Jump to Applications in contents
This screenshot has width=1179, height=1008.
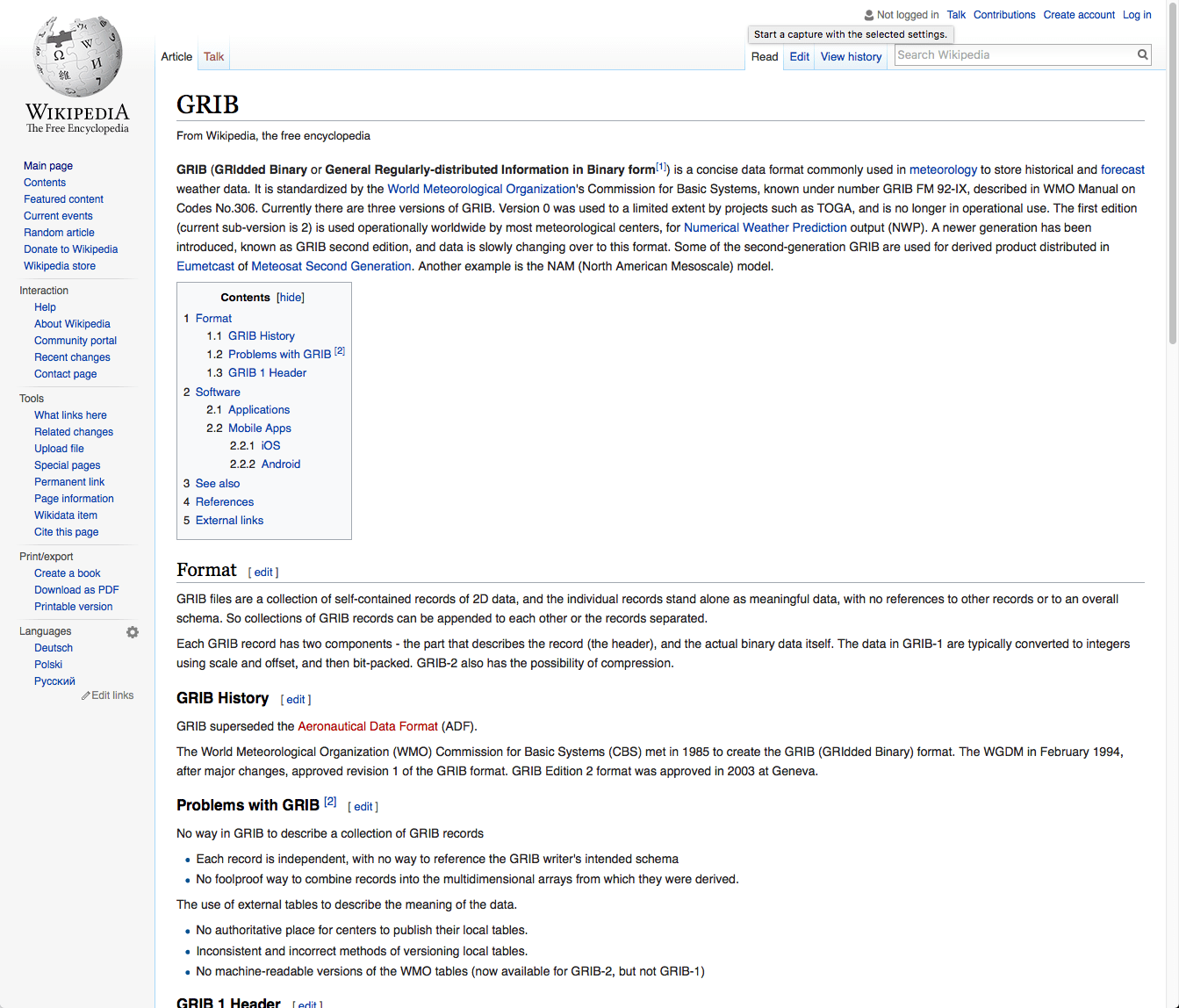[259, 410]
